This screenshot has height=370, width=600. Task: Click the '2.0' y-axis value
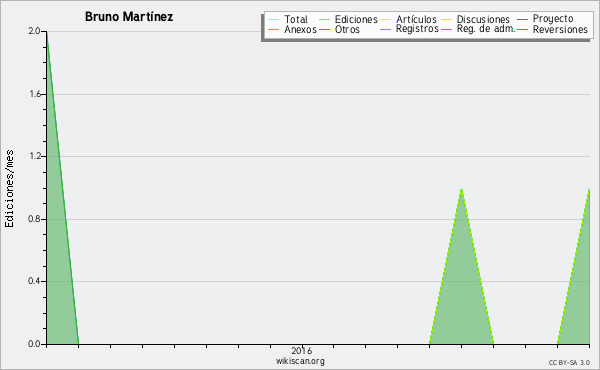coord(34,31)
